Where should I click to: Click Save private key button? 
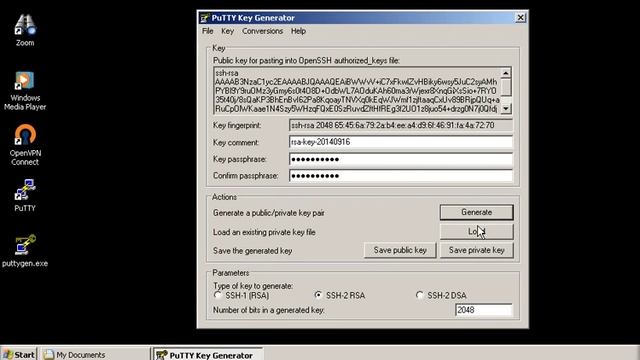tap(476, 250)
